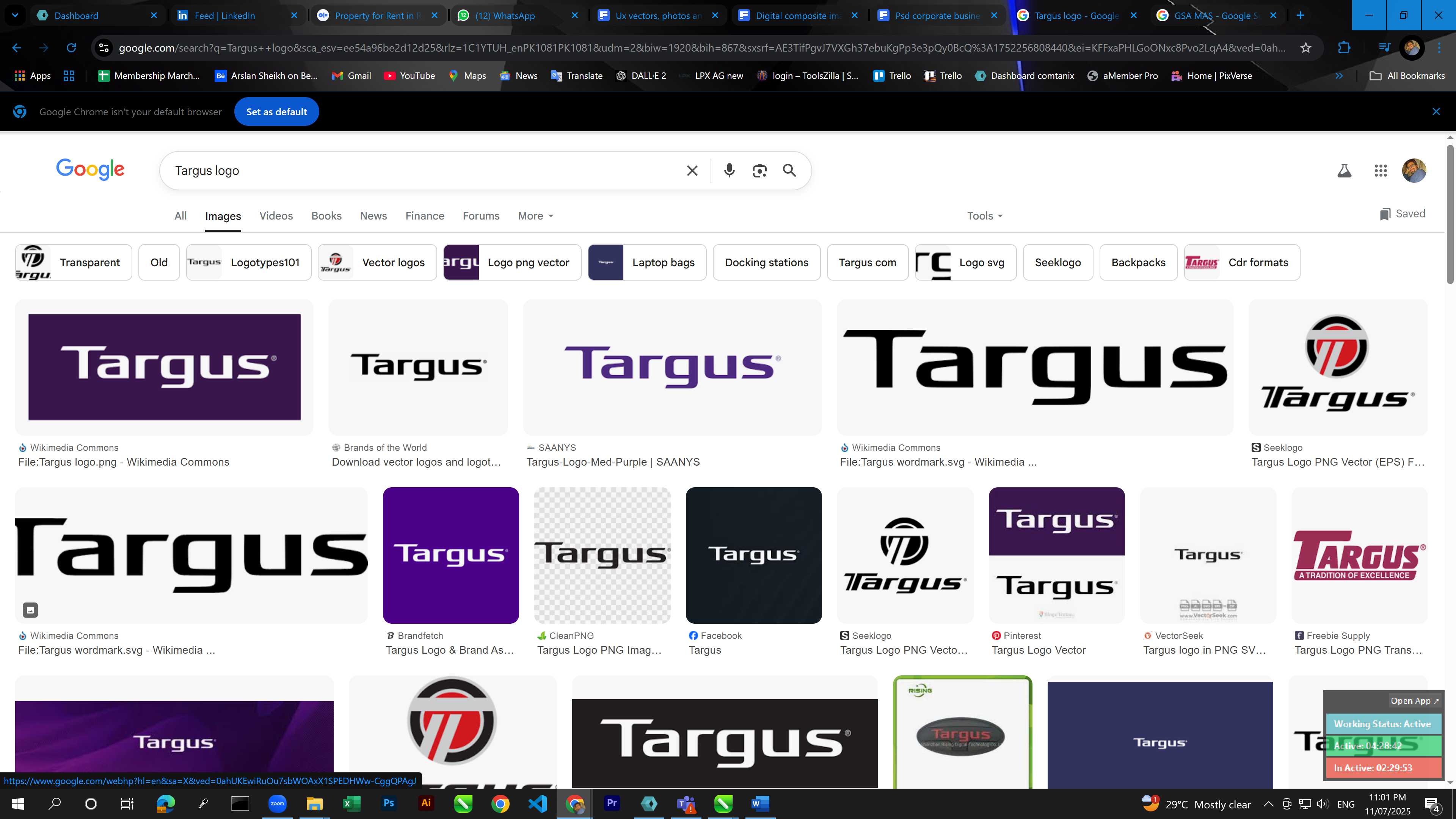Switch to the Videos results tab
Image resolution: width=1456 pixels, height=819 pixels.
click(x=276, y=216)
